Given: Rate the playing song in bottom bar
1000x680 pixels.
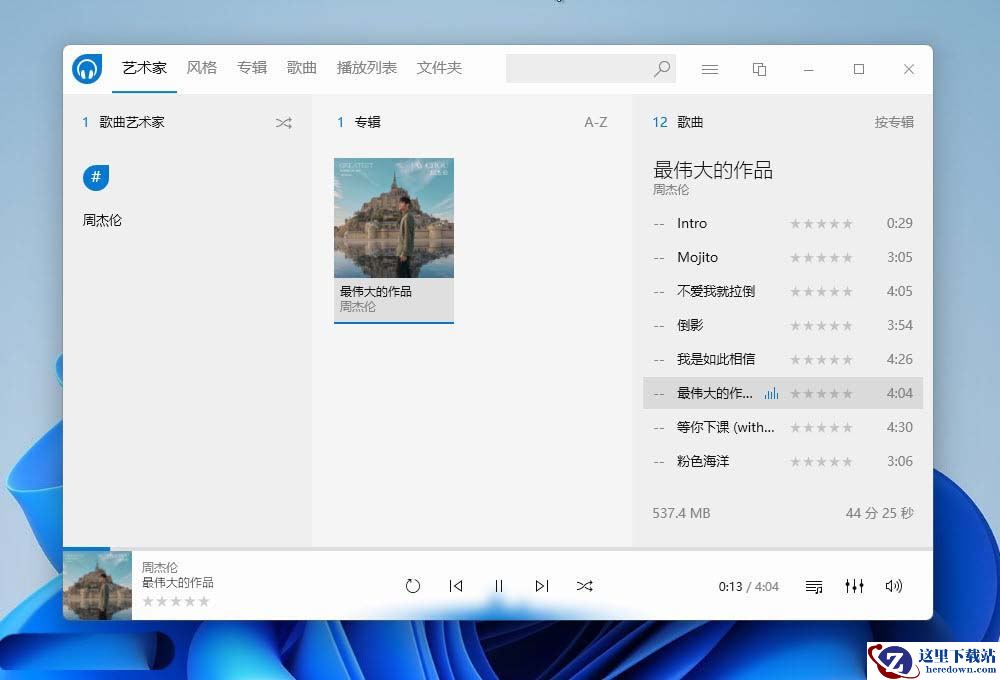Looking at the screenshot, I should (176, 601).
